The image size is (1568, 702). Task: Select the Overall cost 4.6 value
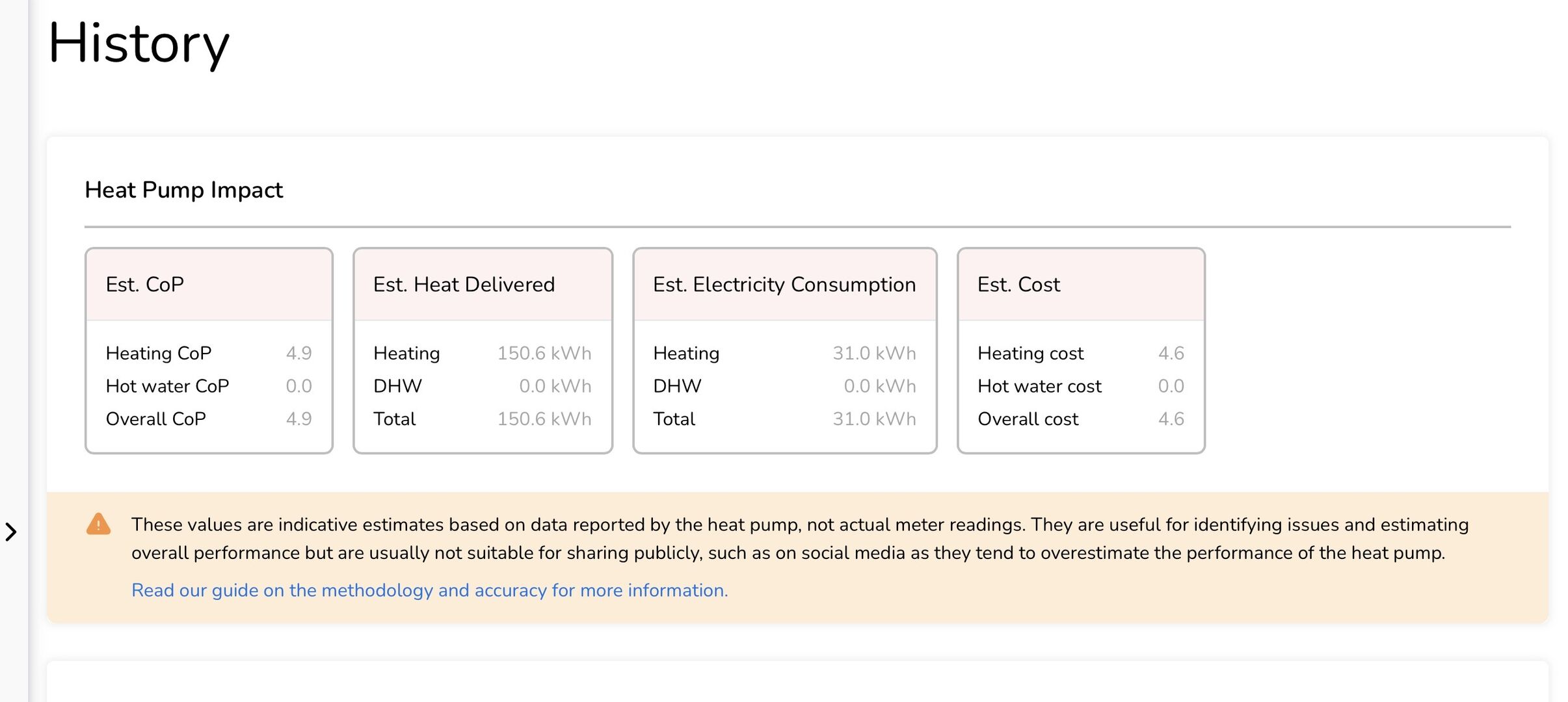(1171, 419)
